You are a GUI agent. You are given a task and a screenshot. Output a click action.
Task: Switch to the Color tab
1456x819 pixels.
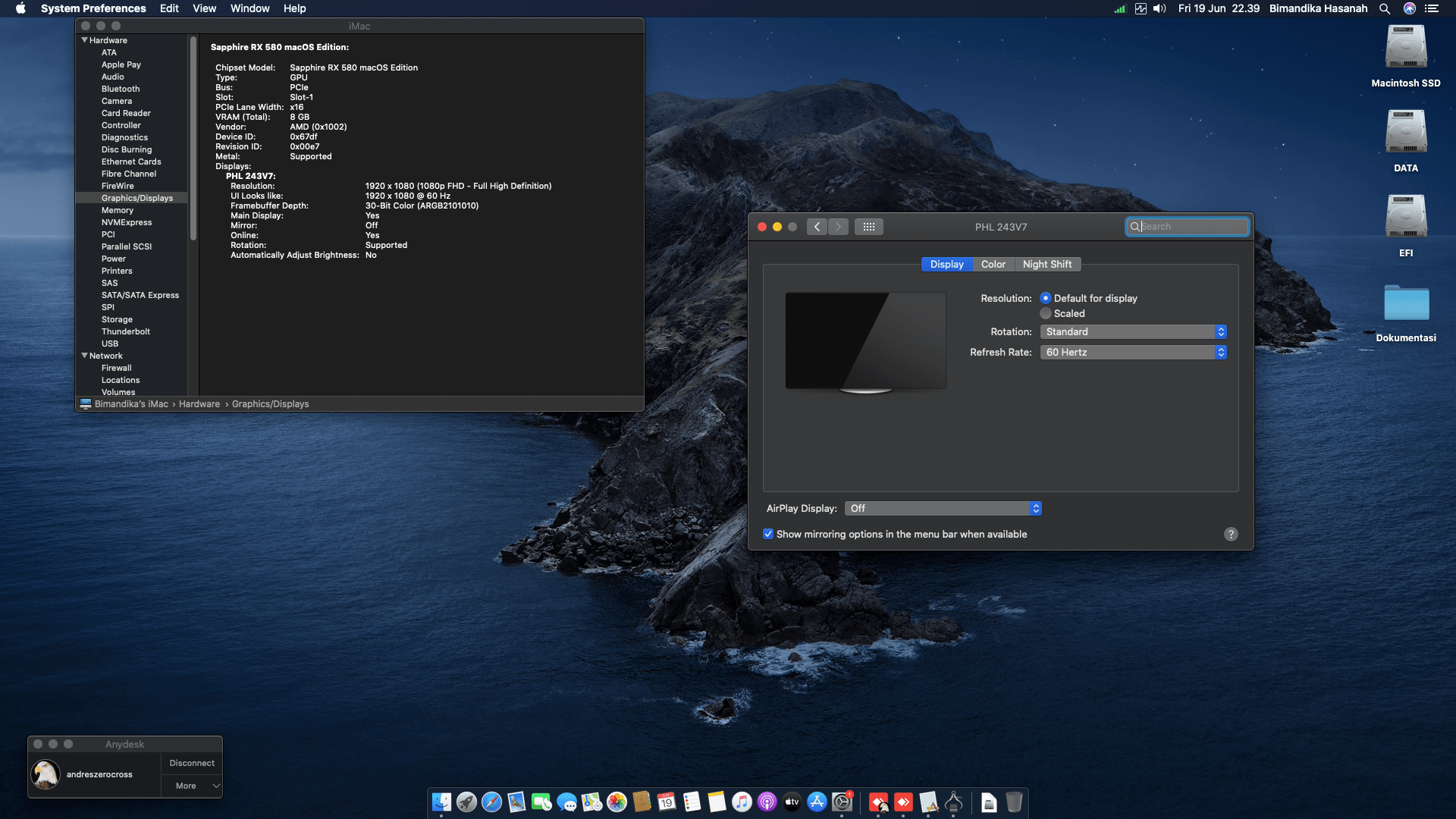tap(993, 265)
